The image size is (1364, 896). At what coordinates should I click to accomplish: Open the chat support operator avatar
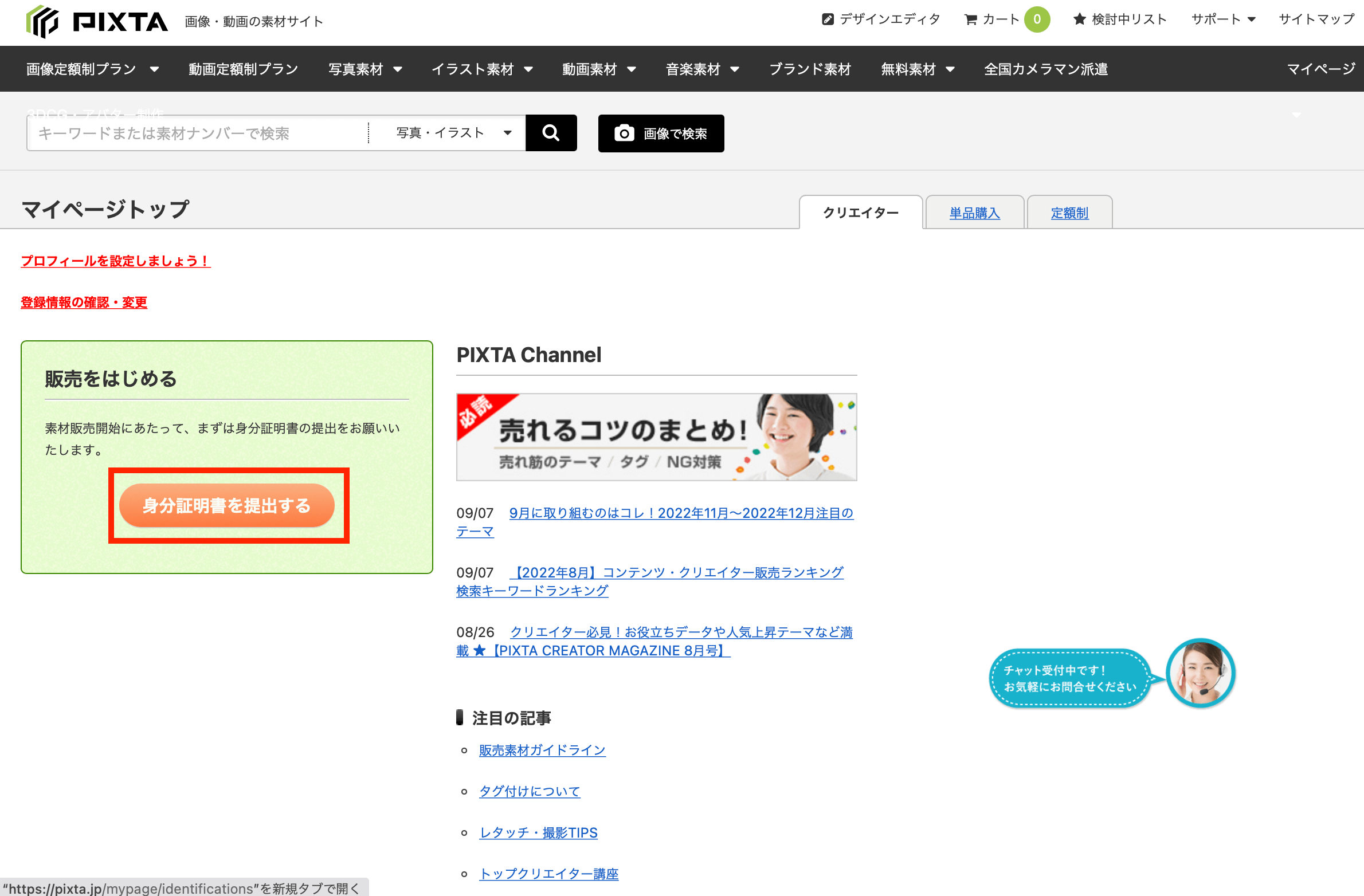click(1201, 673)
